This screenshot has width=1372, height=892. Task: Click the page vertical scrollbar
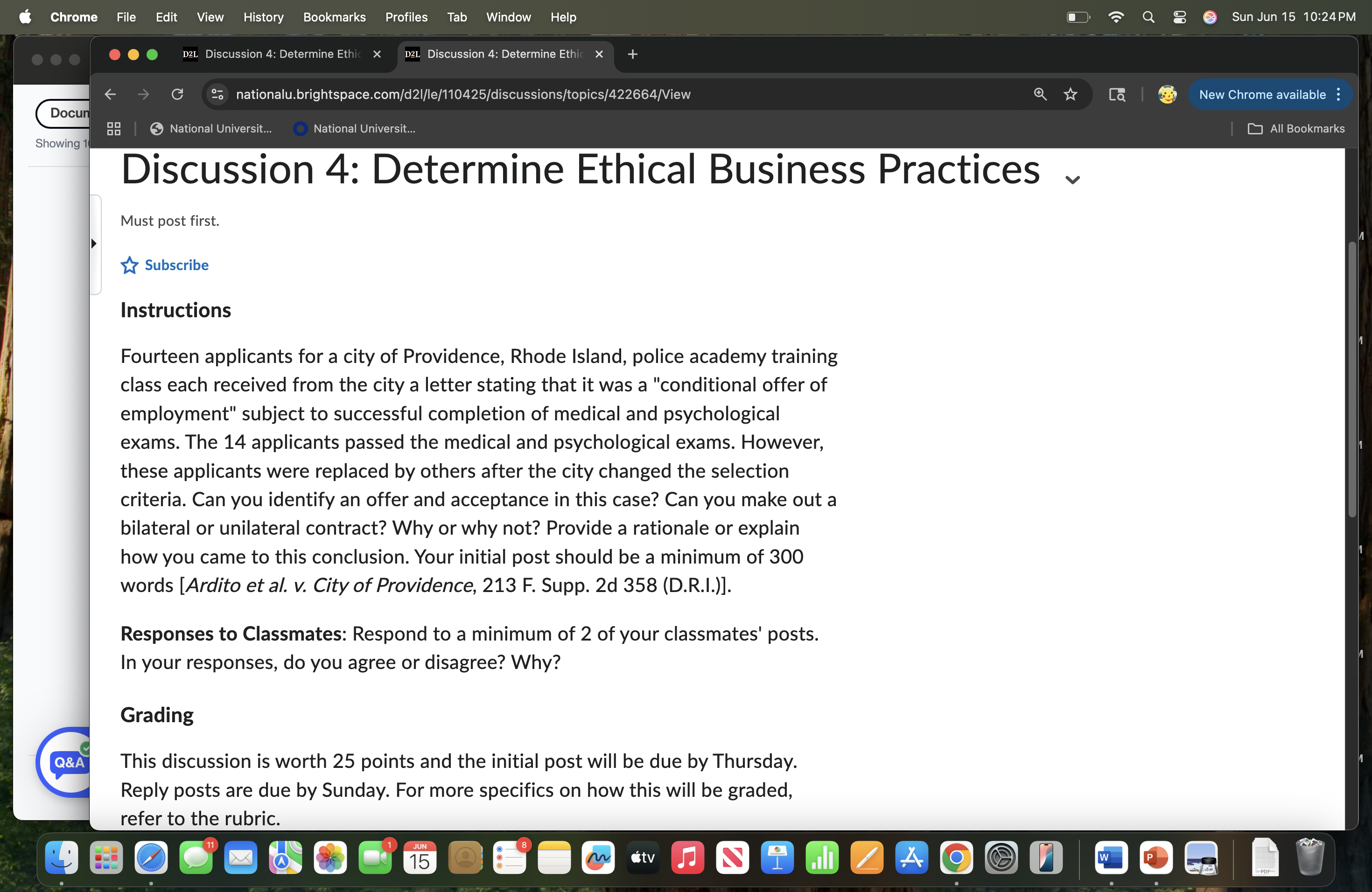point(1351,380)
